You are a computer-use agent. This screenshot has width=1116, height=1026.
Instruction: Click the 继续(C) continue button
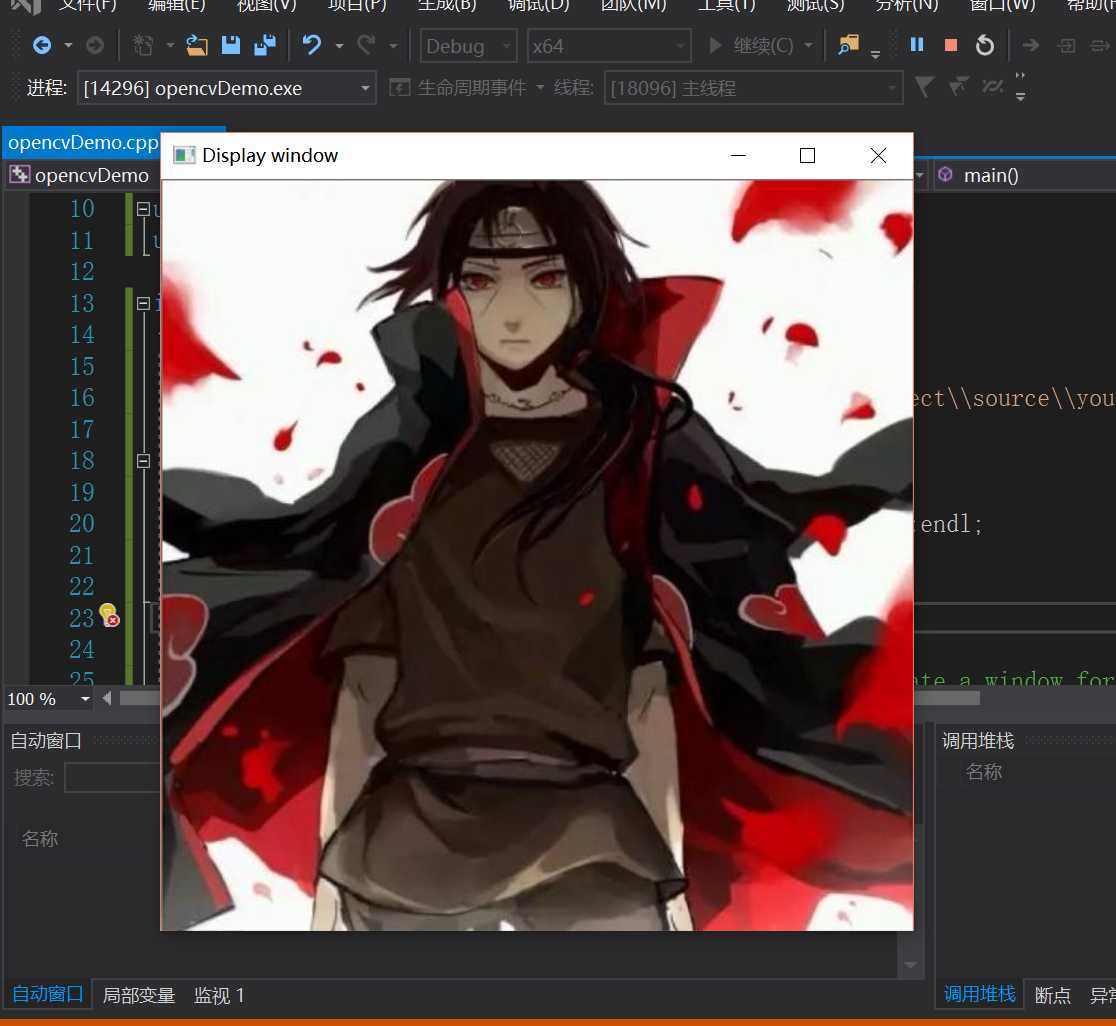[x=752, y=46]
